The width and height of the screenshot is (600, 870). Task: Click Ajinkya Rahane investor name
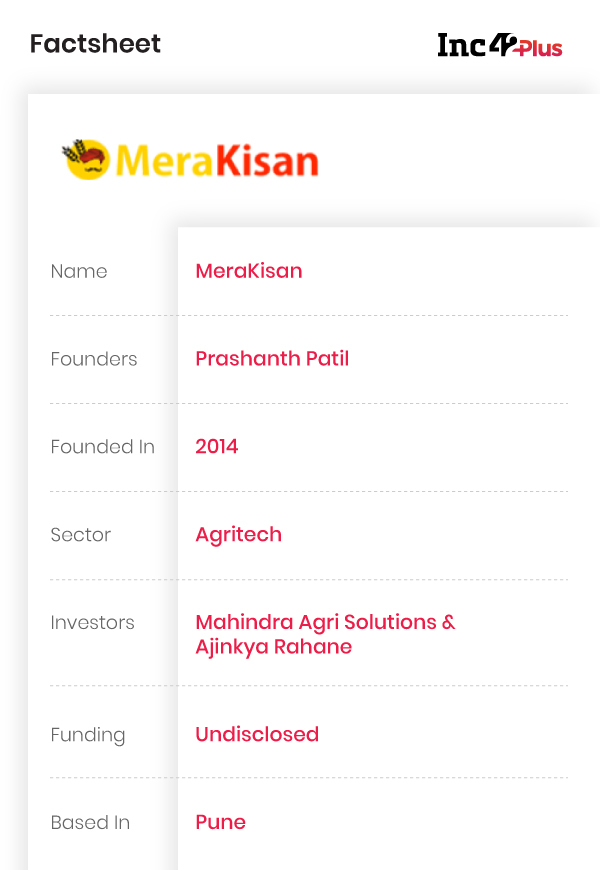[274, 647]
